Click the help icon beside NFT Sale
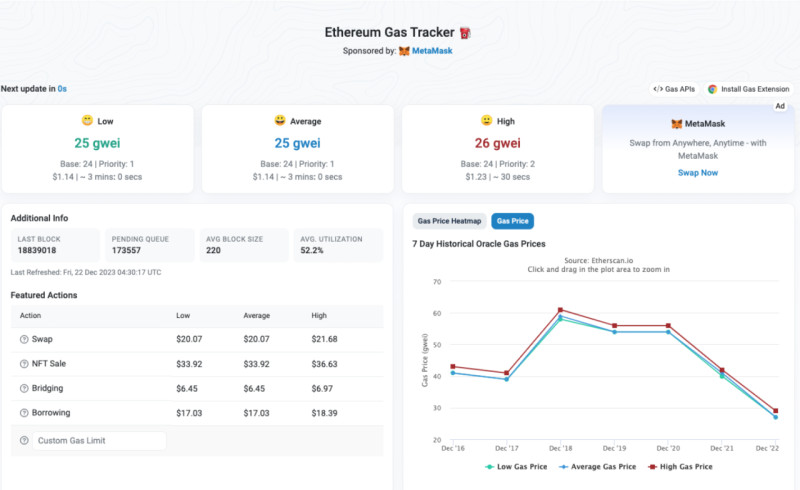 [24, 364]
